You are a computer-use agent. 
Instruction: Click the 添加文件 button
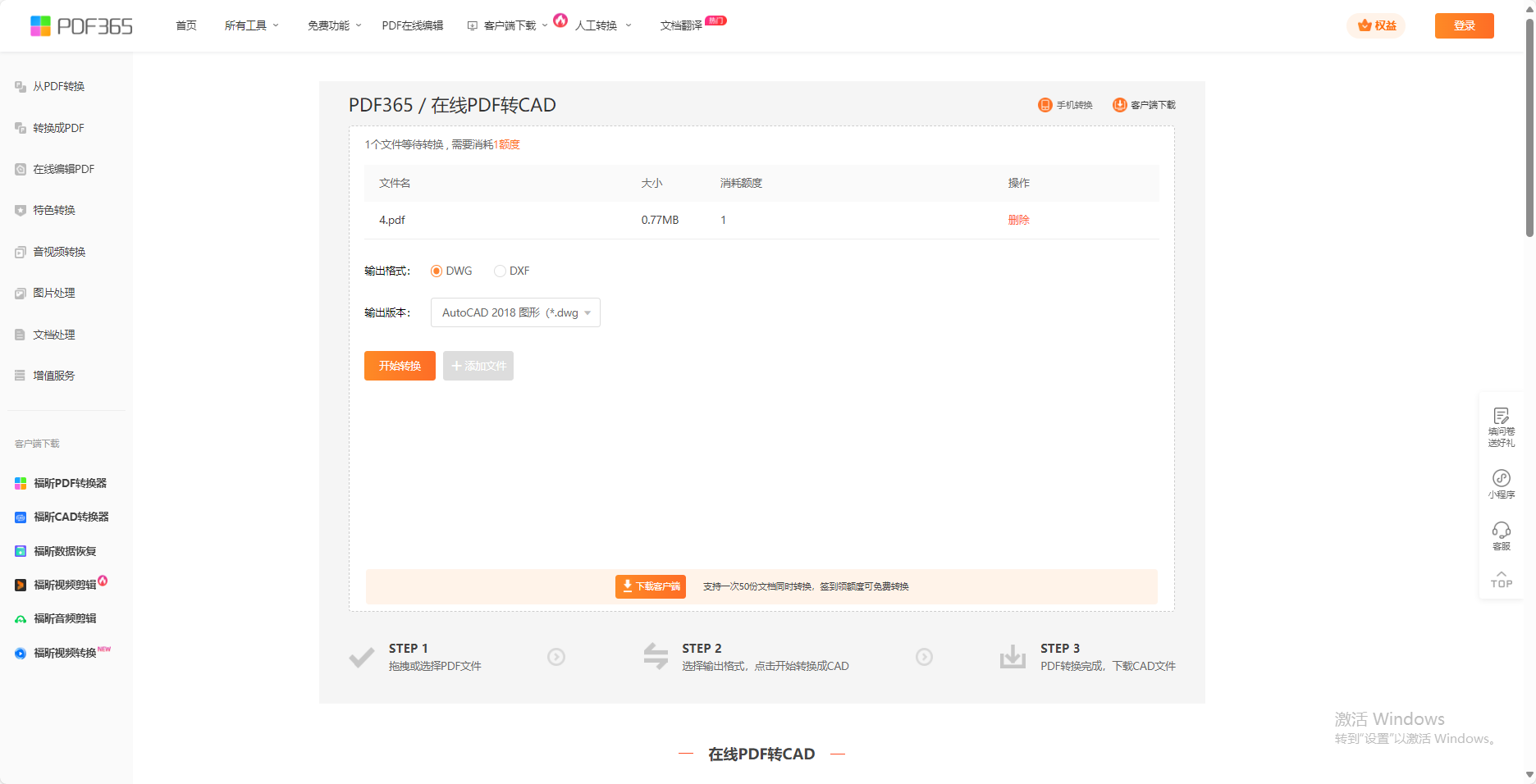click(478, 366)
